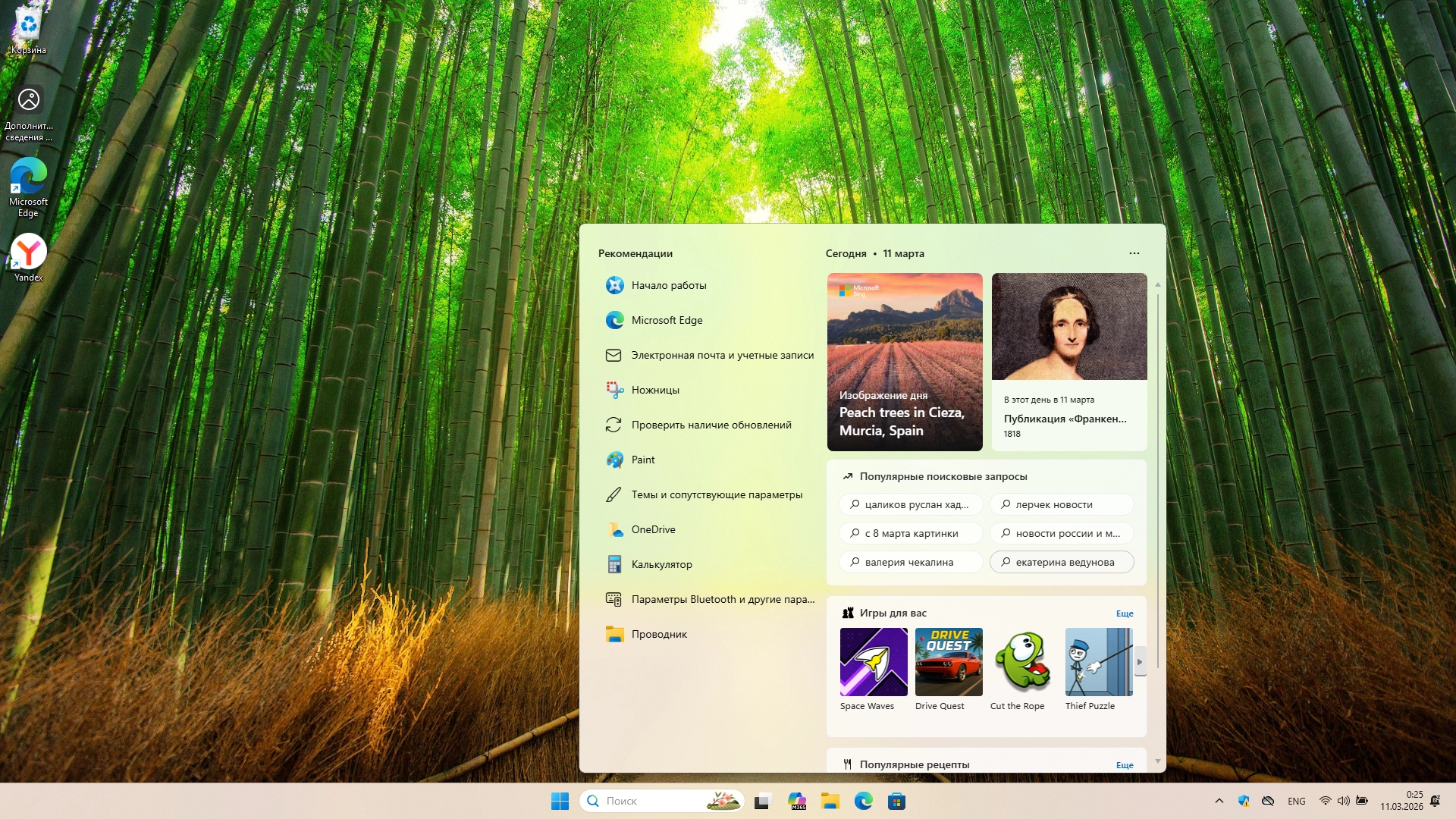Open Проводник in the recommendations list
The image size is (1456, 819).
(658, 634)
